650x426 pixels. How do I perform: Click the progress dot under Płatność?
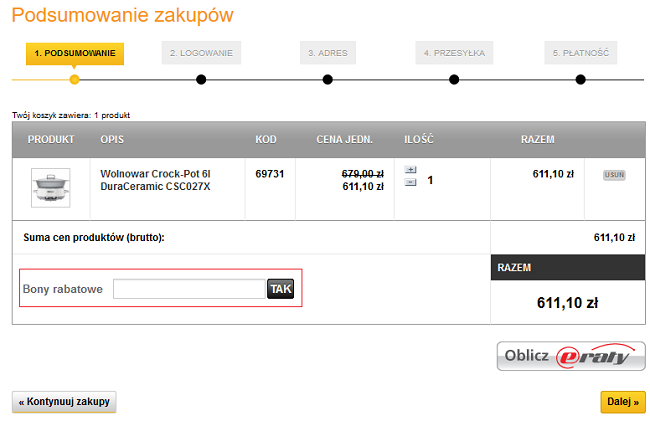pyautogui.click(x=581, y=80)
